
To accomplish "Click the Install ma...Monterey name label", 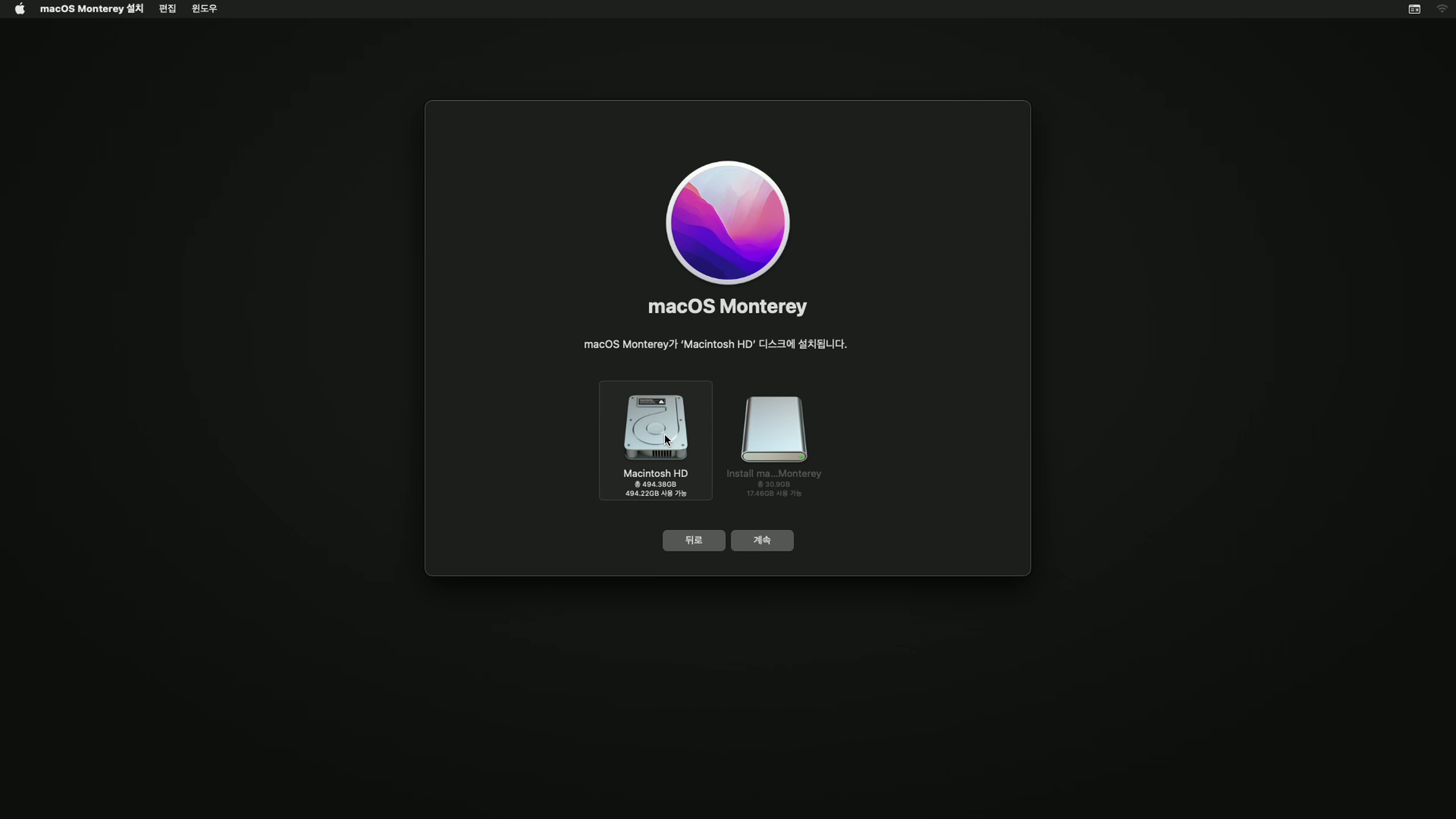I will pos(773,473).
